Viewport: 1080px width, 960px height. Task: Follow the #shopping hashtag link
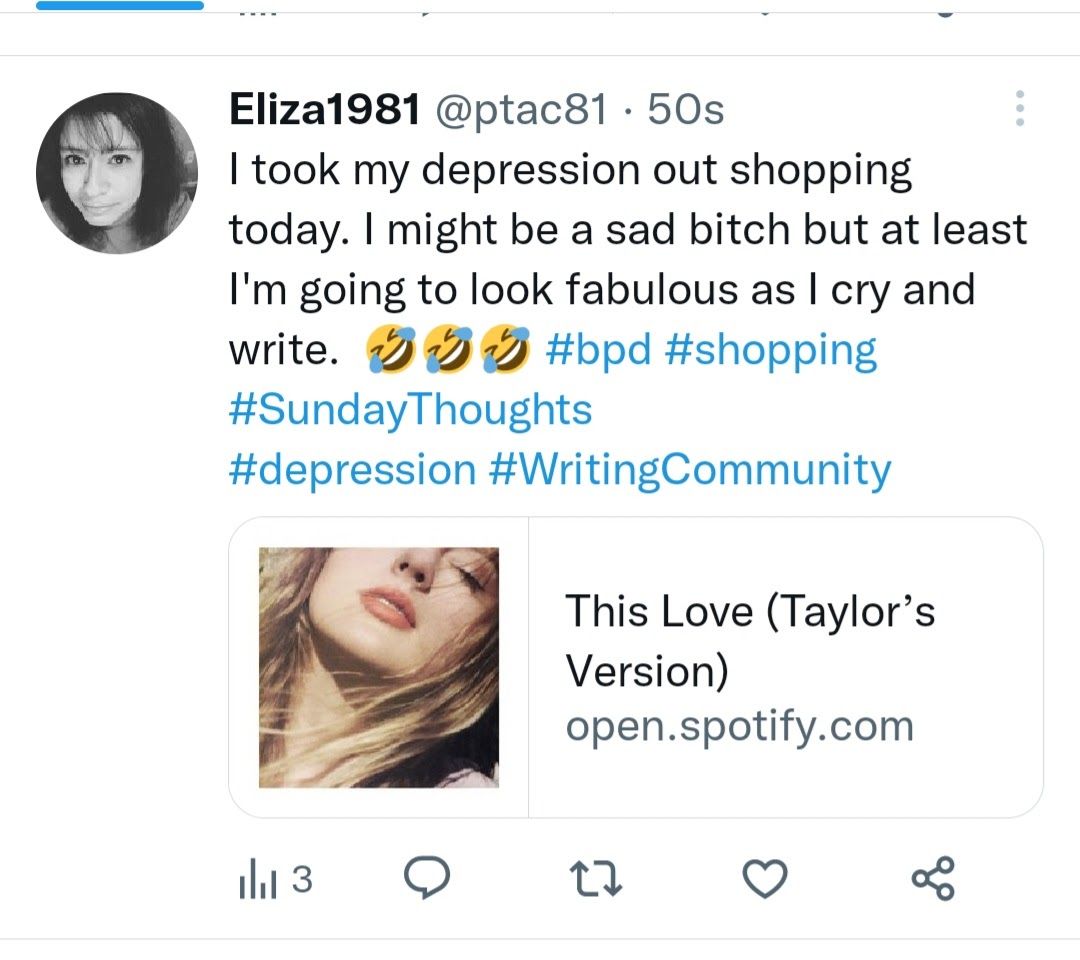770,350
